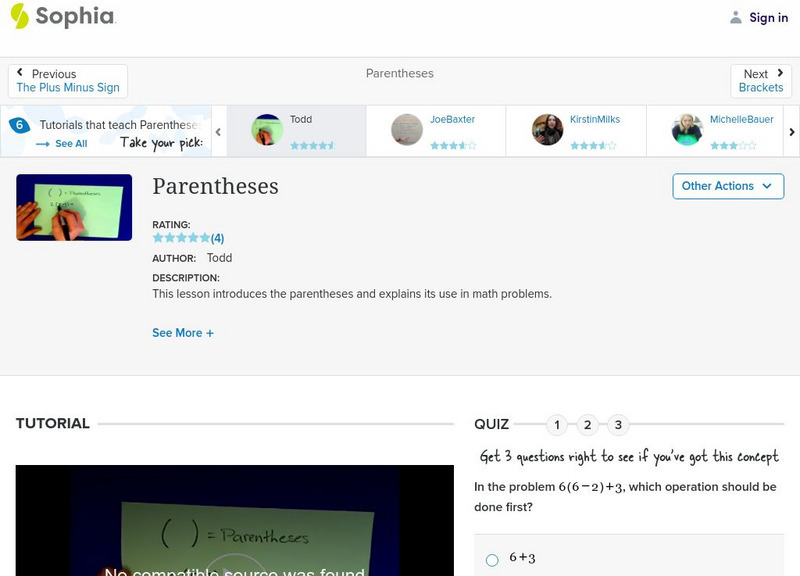Click the author name Todd

tap(219, 258)
